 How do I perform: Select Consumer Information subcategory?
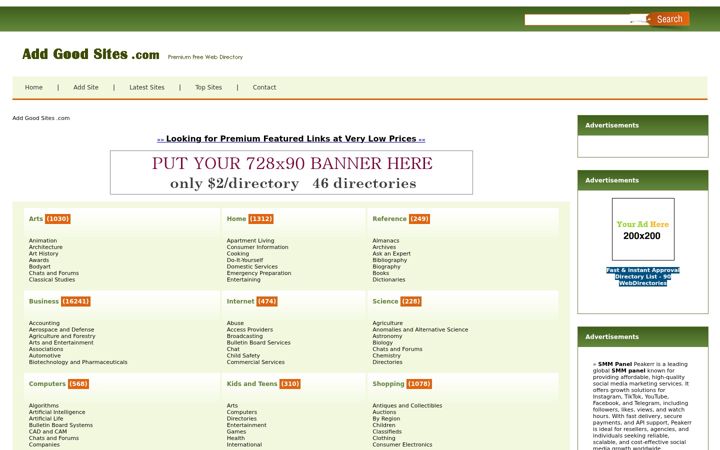[x=258, y=247]
